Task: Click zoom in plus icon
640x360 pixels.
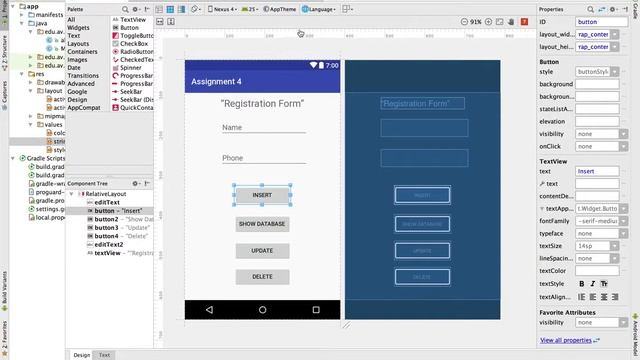Action: [488, 22]
